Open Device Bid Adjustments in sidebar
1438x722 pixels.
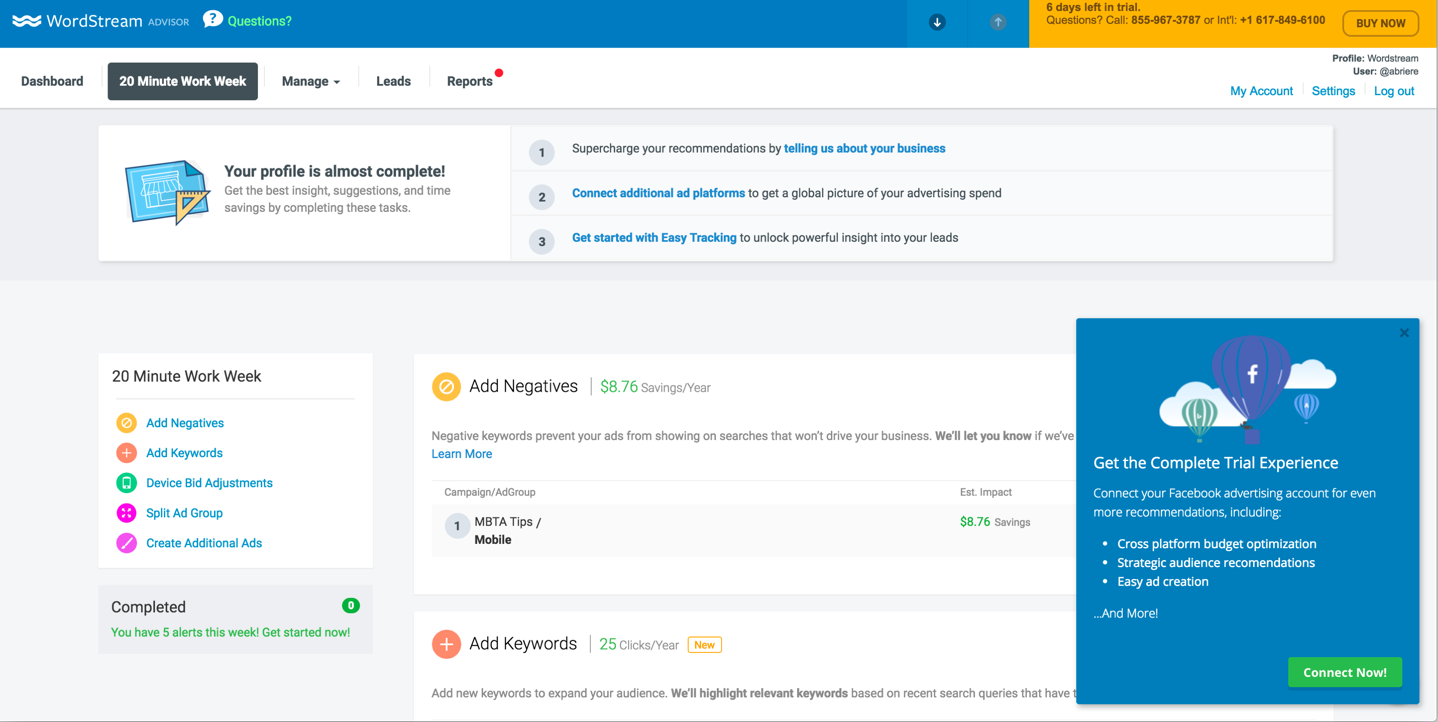click(209, 483)
